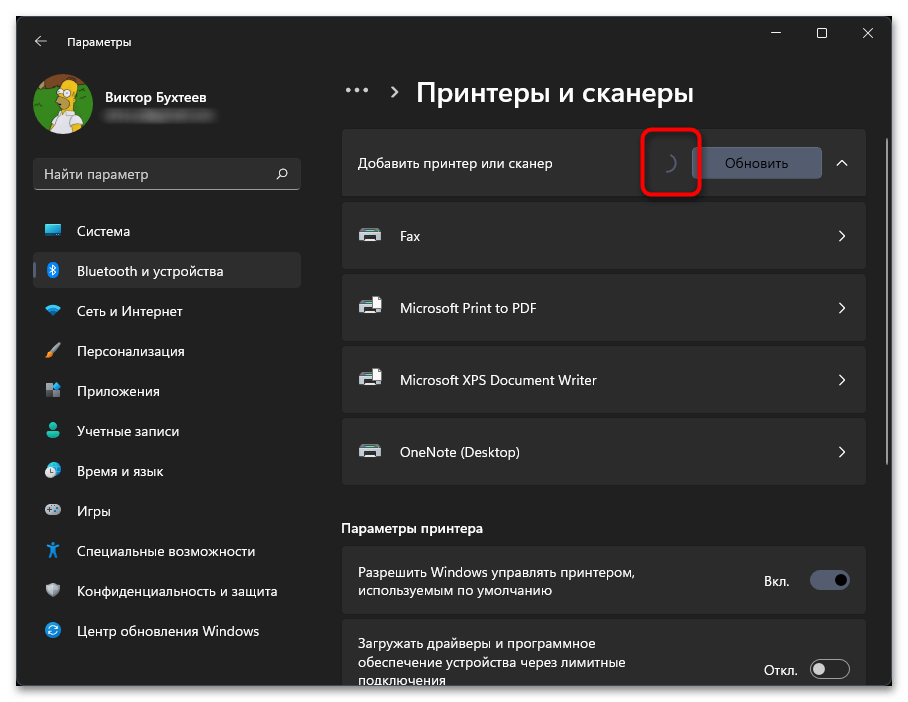Open Учетные записи settings
Screen dimensions: 908x702
click(167, 430)
